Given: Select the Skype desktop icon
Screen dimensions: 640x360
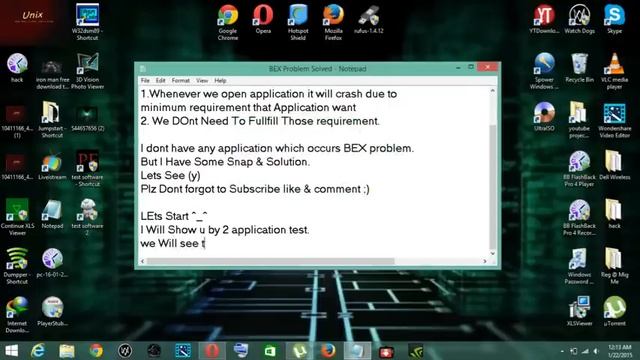Looking at the screenshot, I should (614, 19).
